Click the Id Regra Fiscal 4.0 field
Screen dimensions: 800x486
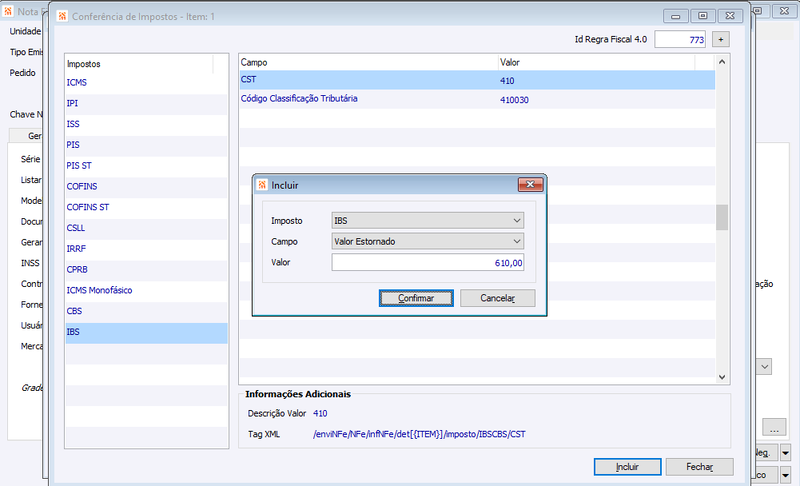click(x=680, y=39)
